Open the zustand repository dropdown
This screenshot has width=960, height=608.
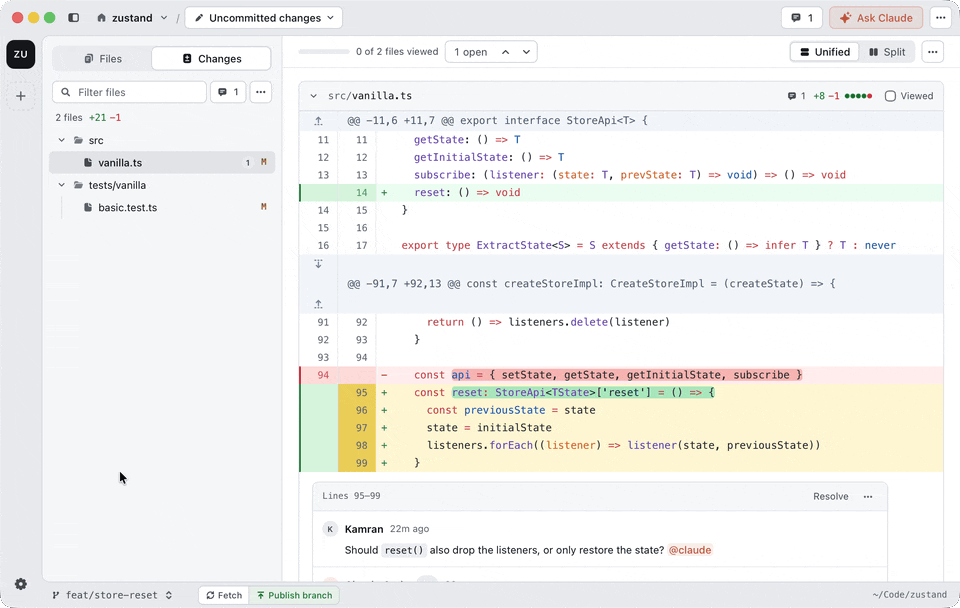coord(132,18)
